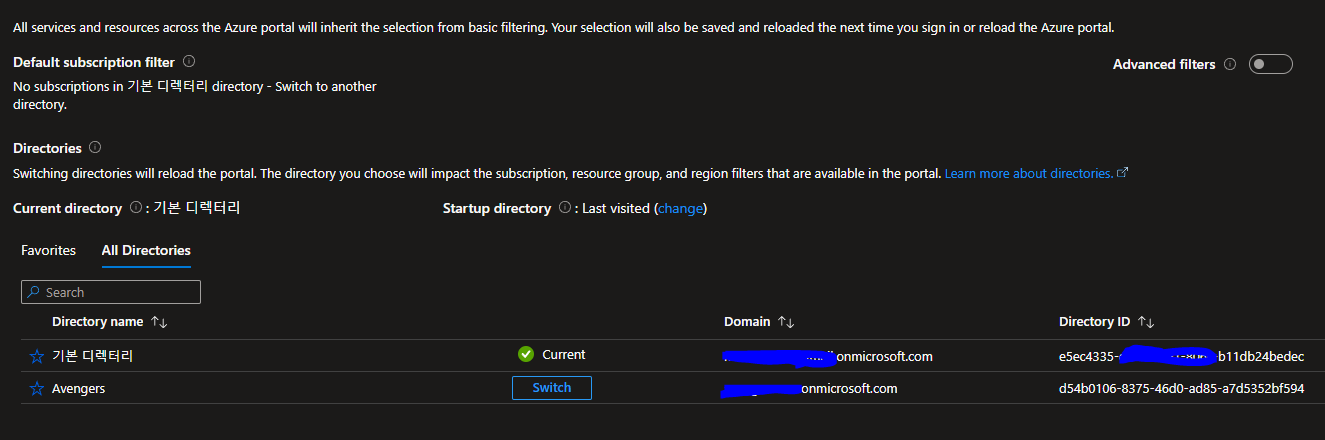Click the magnifier icon in Search box

click(34, 292)
